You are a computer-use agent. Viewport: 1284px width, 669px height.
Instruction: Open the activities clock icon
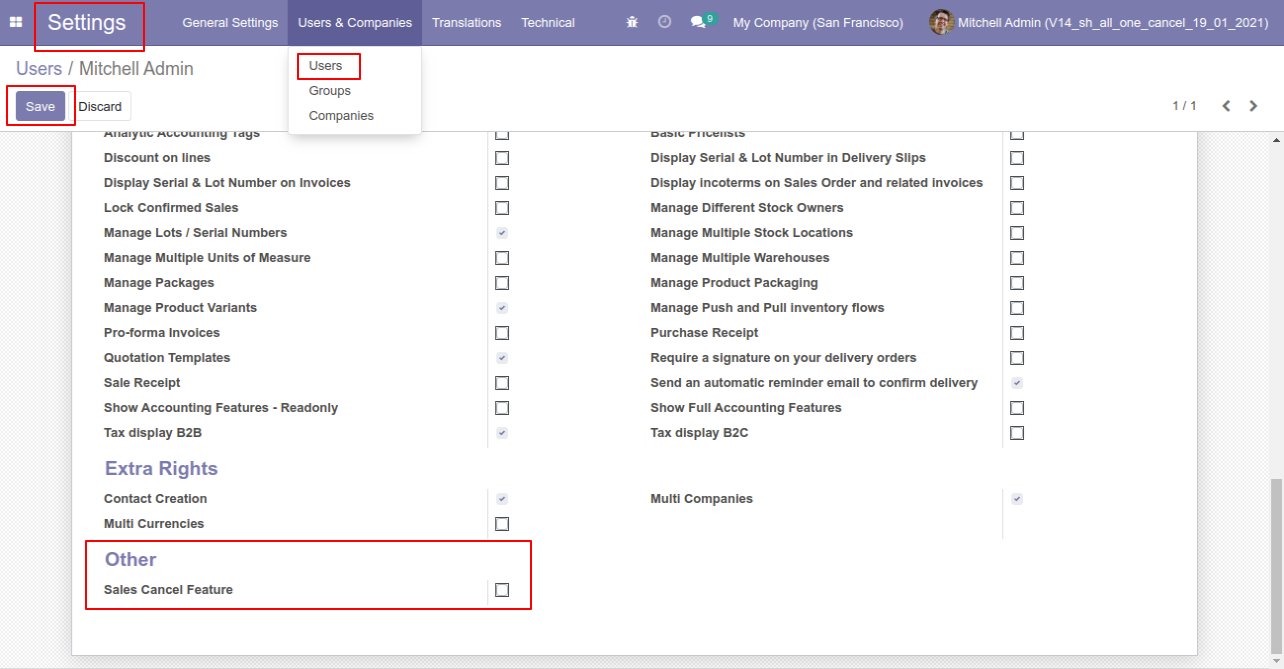[x=665, y=22]
